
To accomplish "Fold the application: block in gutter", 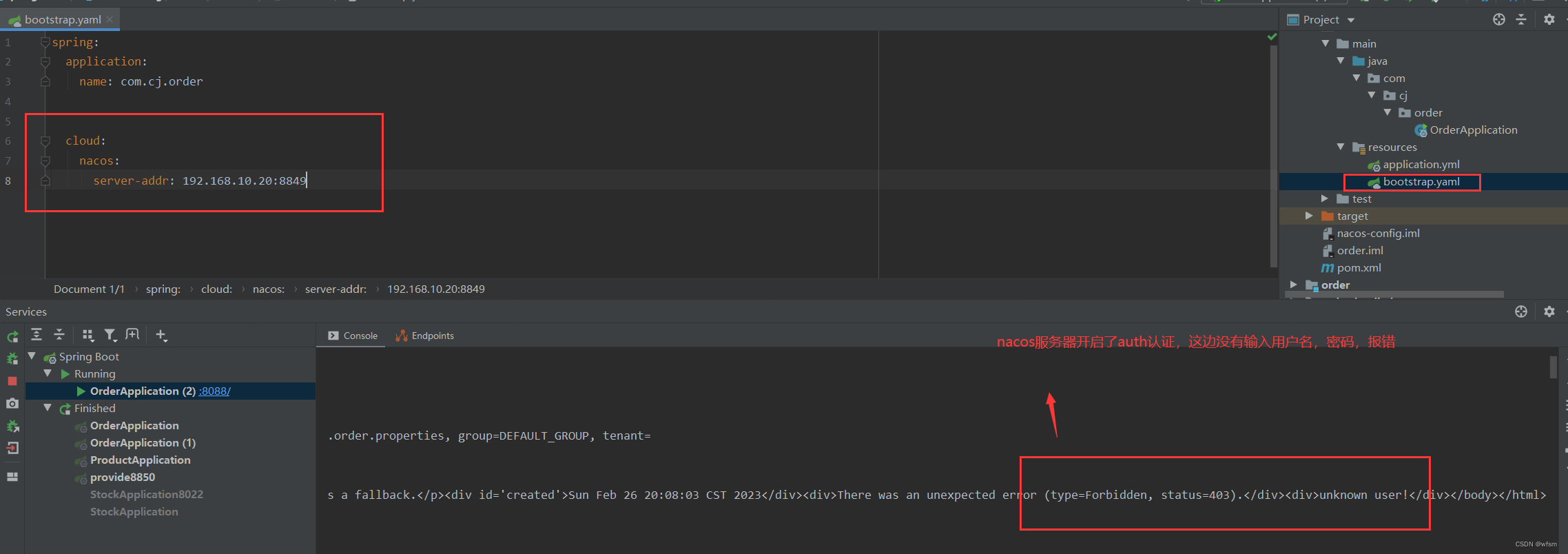I will pyautogui.click(x=45, y=61).
